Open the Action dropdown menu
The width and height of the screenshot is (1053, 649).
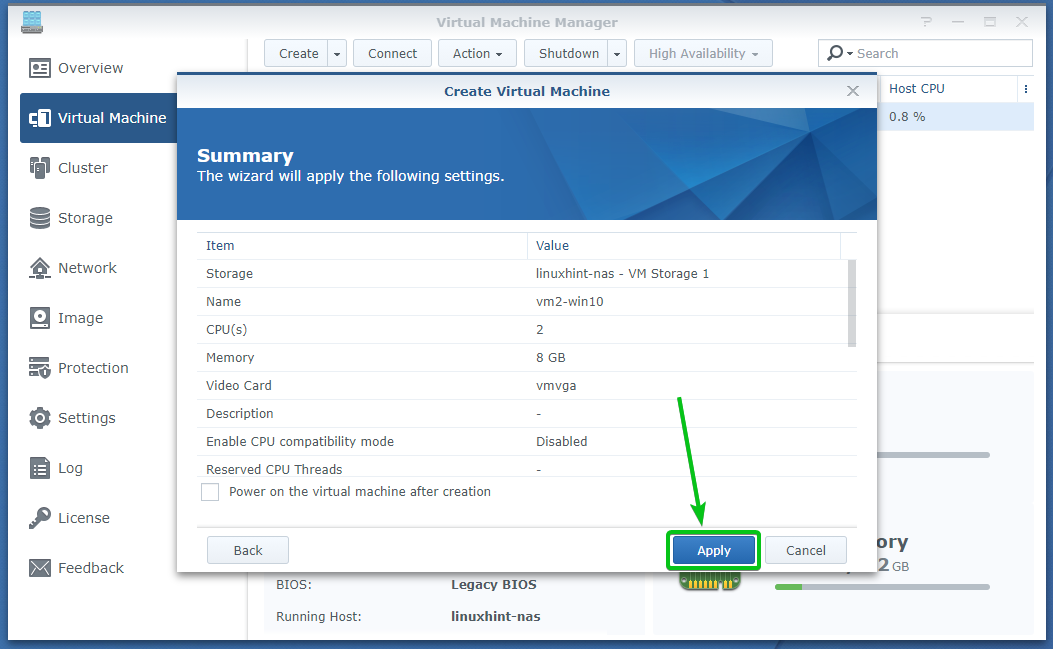pyautogui.click(x=477, y=54)
